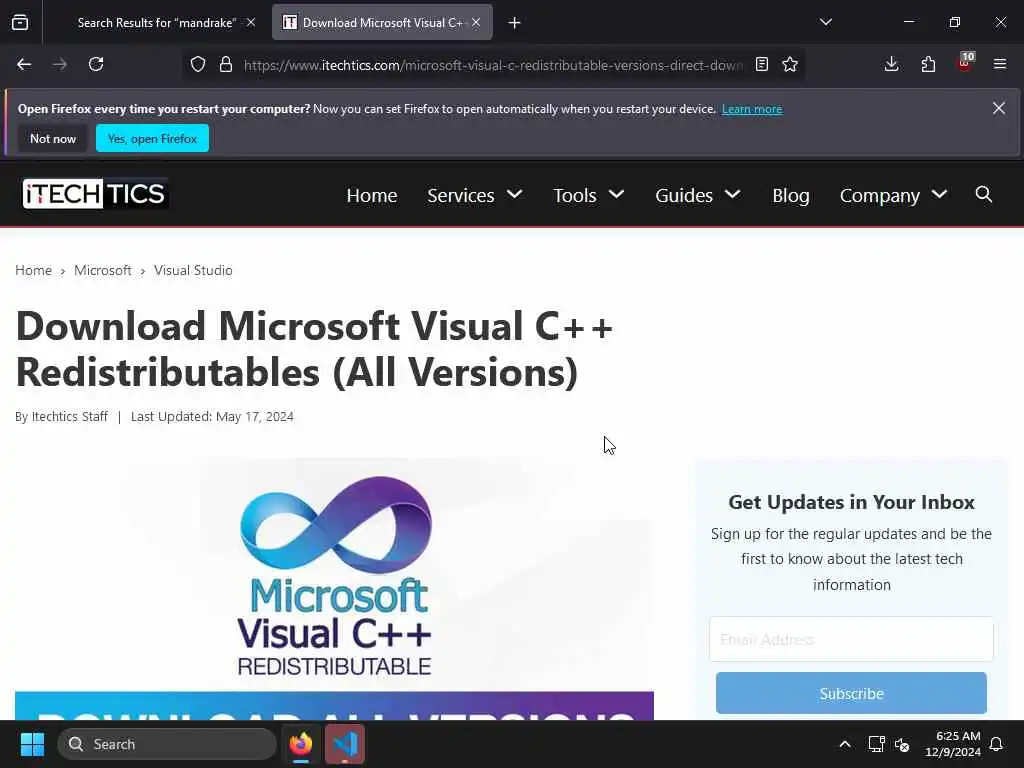
Task: Switch to Firefox in the taskbar
Action: [301, 744]
